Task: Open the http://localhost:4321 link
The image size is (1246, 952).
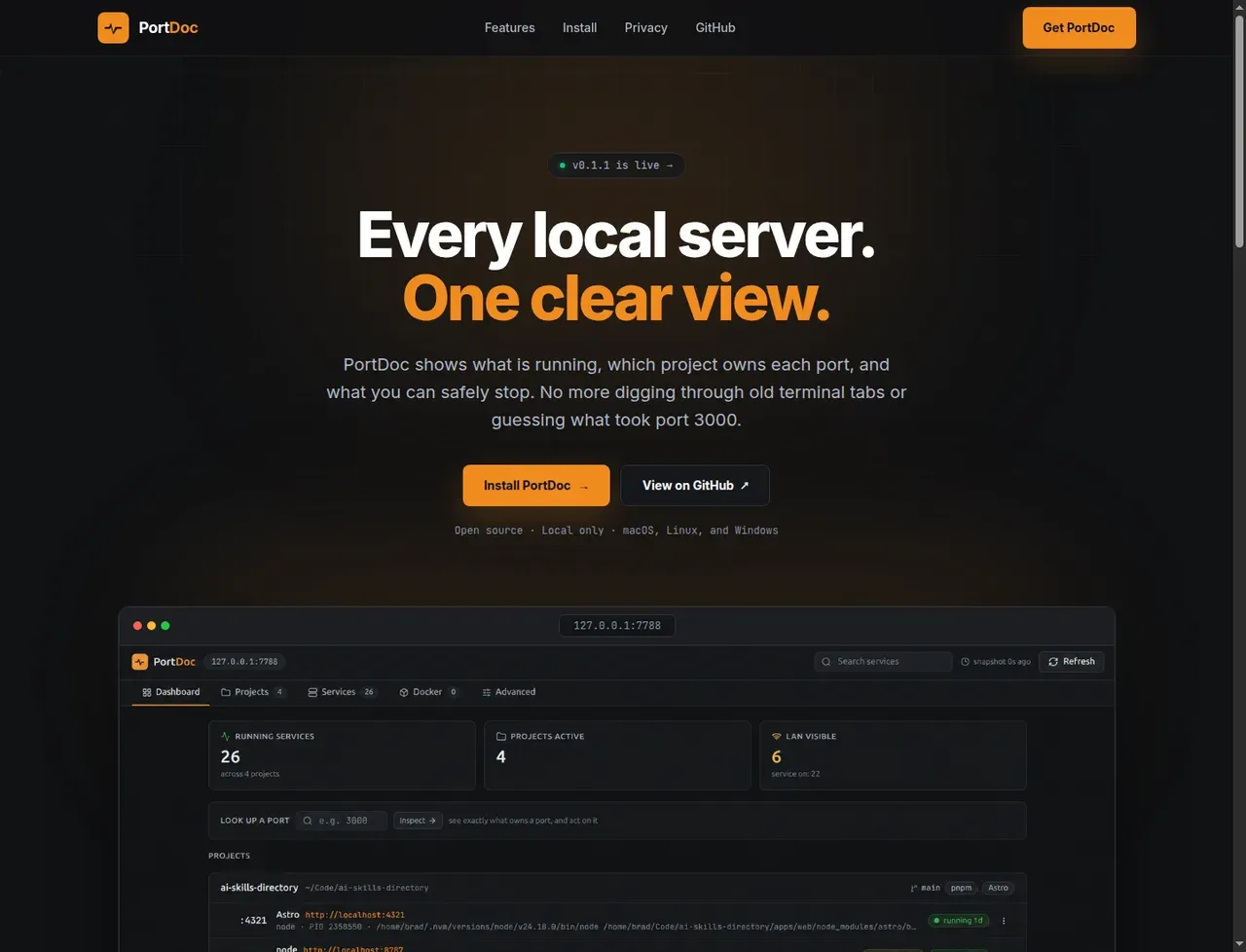Action: coord(354,915)
